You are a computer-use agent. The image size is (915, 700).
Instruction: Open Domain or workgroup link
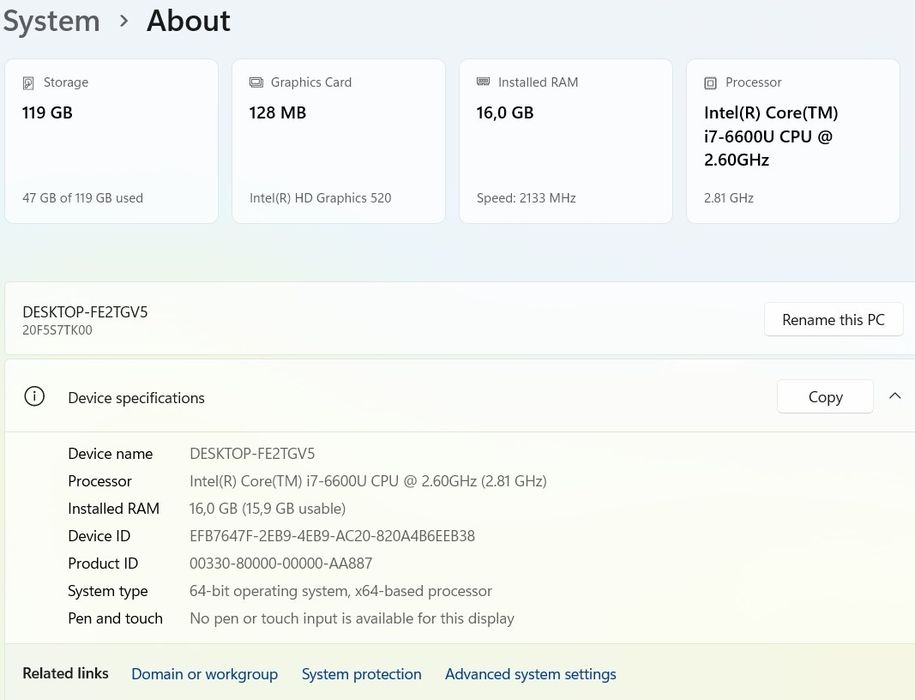(x=204, y=674)
